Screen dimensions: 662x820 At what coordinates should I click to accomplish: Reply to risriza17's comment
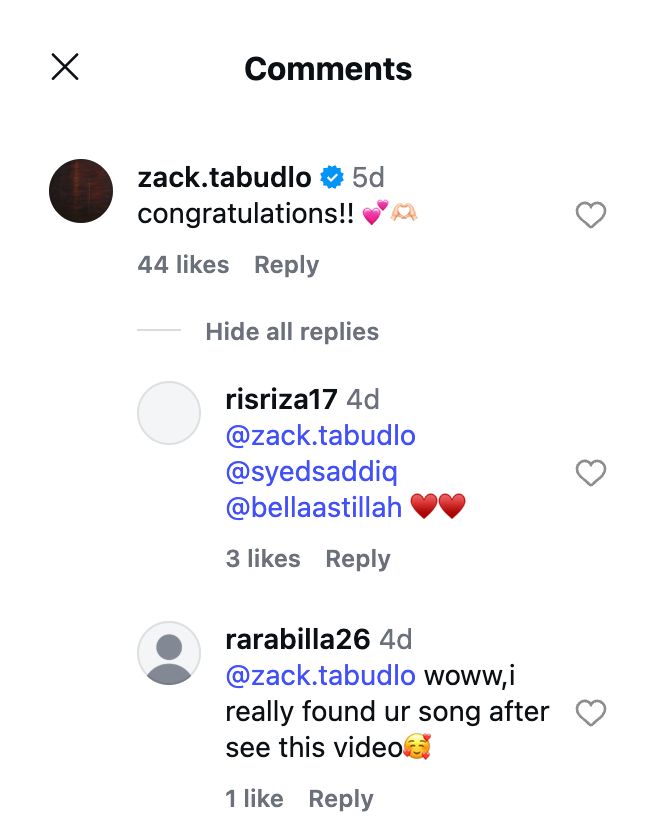(x=358, y=559)
